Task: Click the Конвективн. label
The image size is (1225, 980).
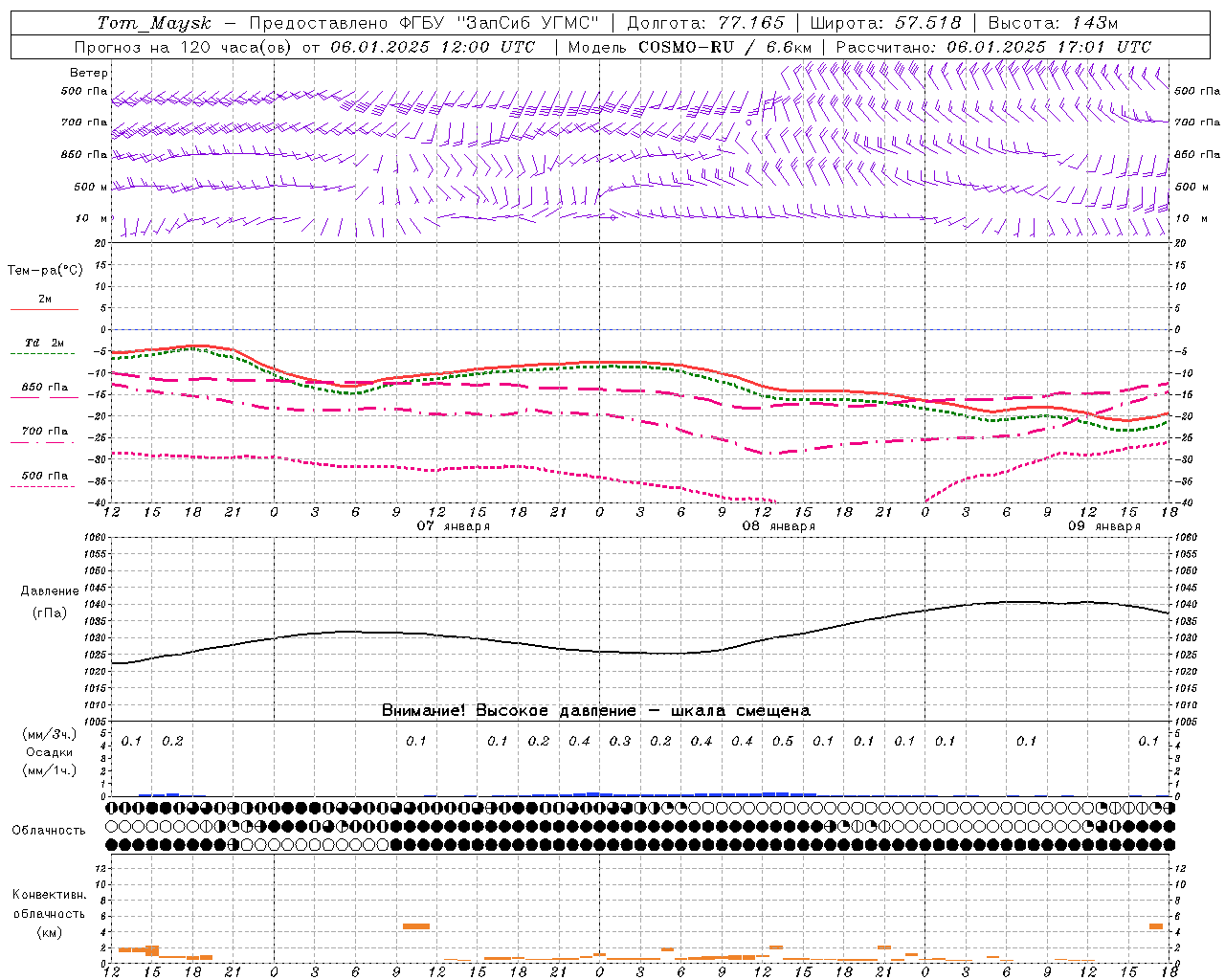Action: coord(50,895)
